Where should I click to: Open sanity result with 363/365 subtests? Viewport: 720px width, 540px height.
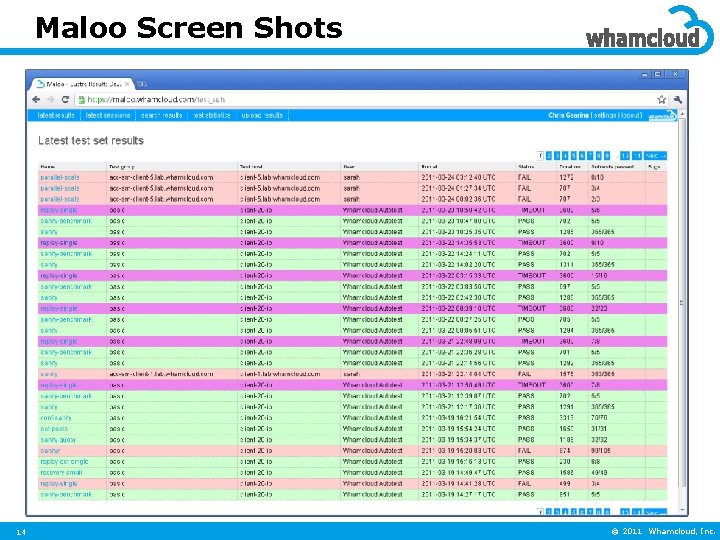click(49, 374)
